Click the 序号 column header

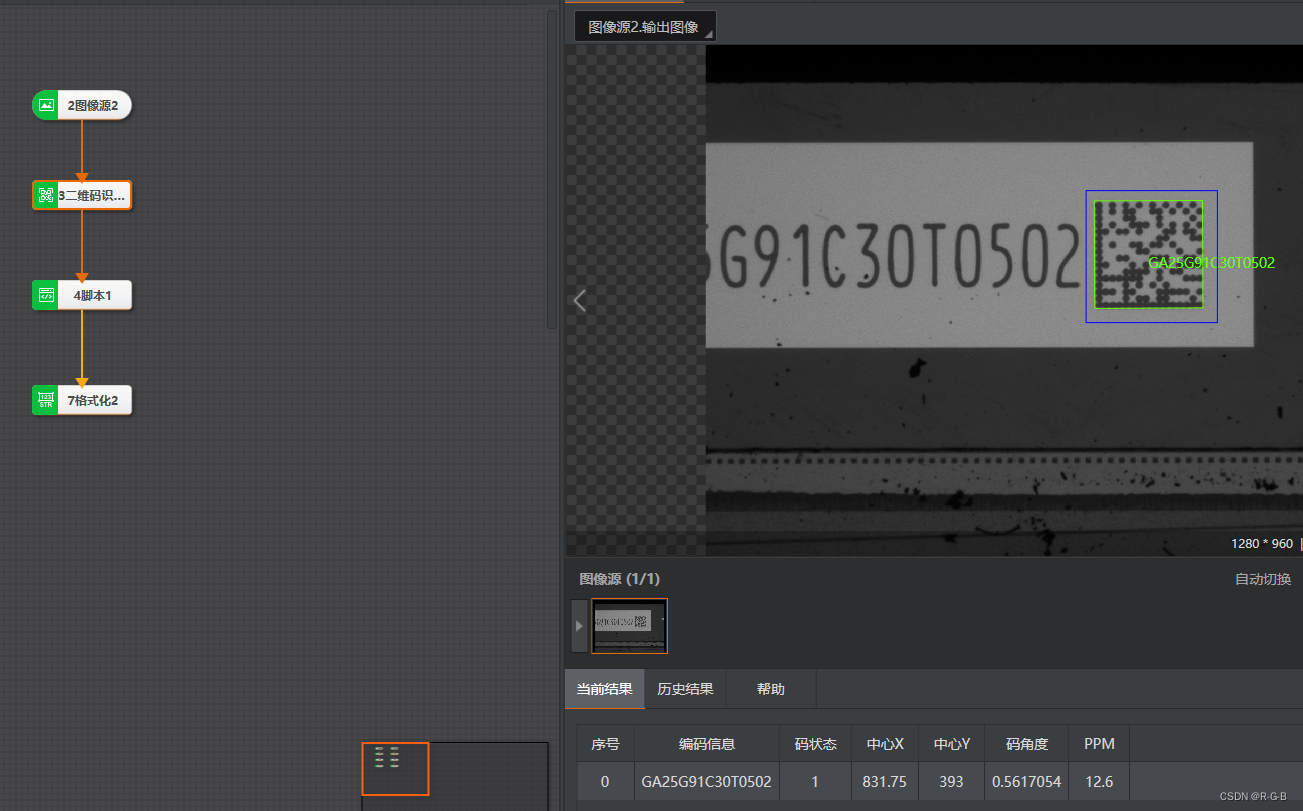click(x=606, y=744)
